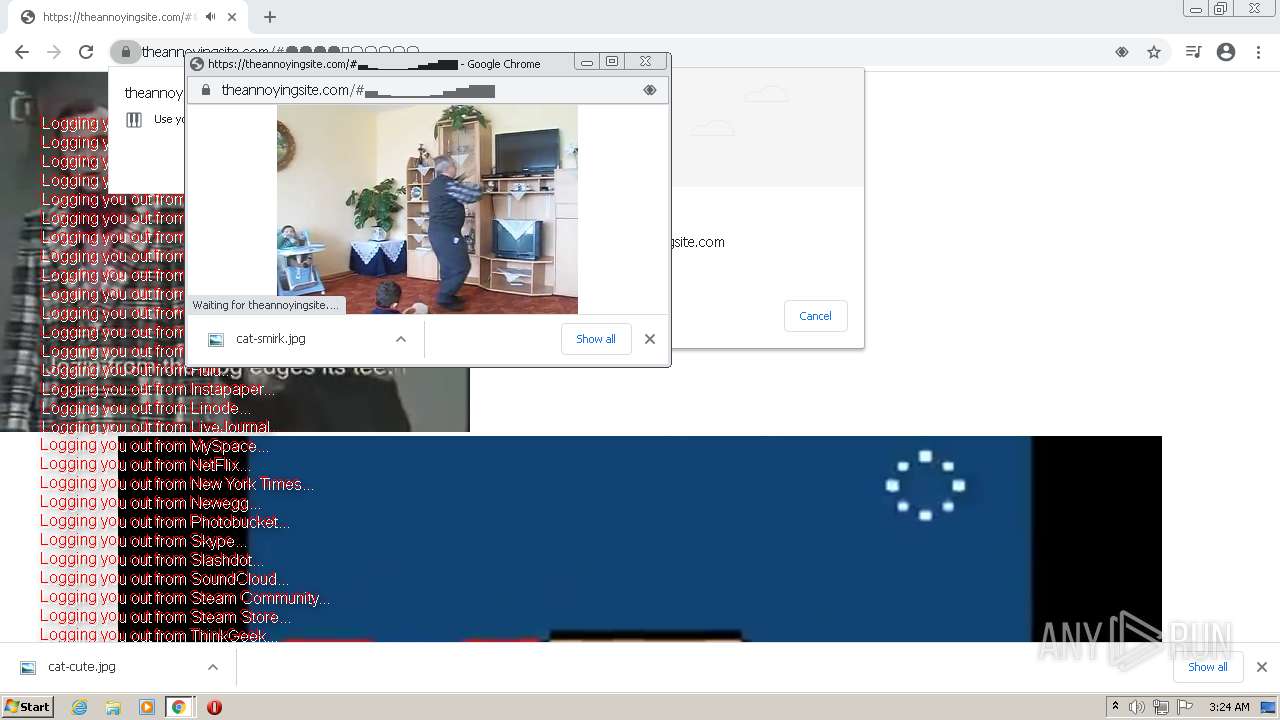Click the popup window's address bar URL
Viewport: 1280px width, 720px height.
(x=358, y=90)
